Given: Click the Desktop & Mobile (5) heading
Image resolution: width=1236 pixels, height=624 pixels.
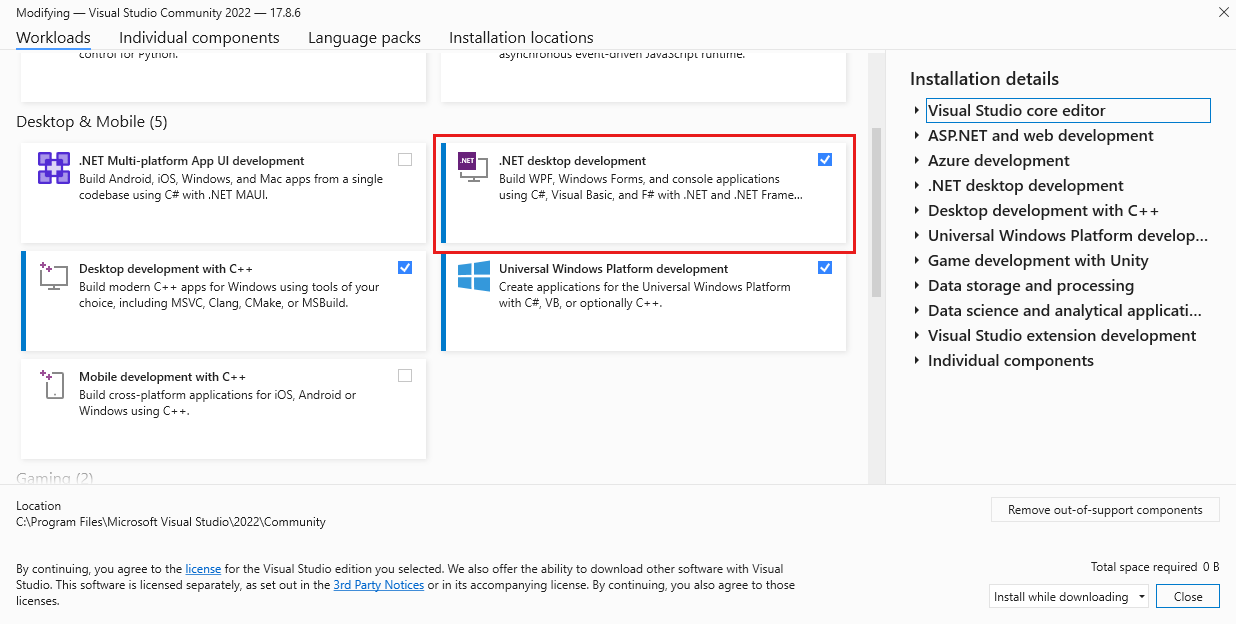Looking at the screenshot, I should [x=92, y=122].
